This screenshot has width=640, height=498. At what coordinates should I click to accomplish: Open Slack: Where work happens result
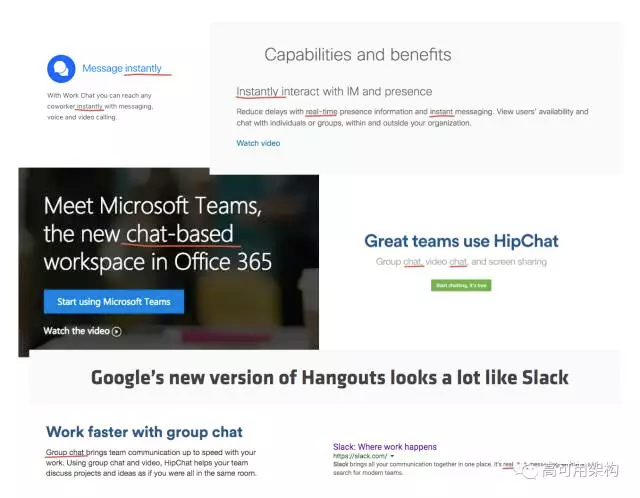point(385,447)
